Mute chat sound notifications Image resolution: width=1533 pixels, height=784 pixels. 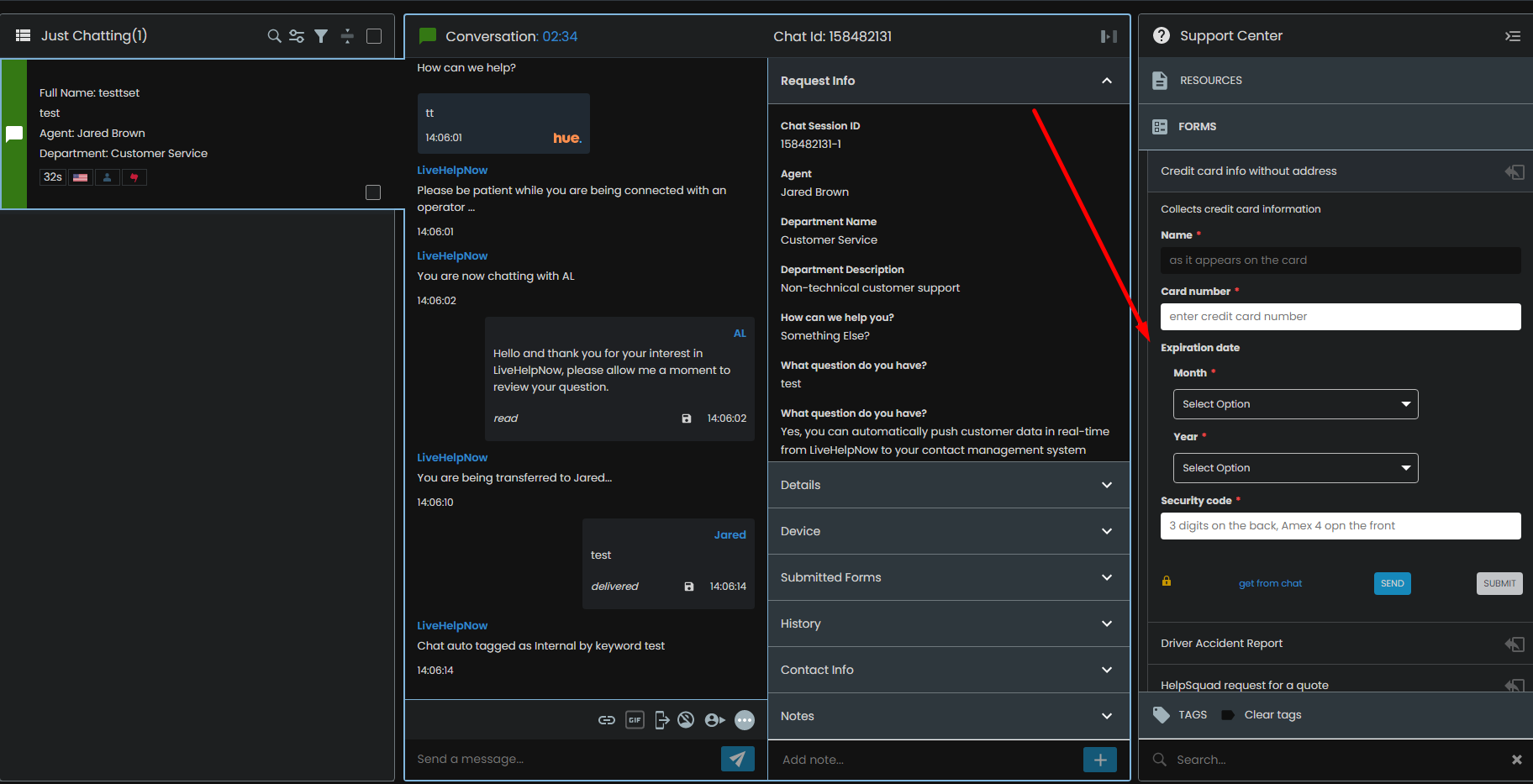coord(686,720)
